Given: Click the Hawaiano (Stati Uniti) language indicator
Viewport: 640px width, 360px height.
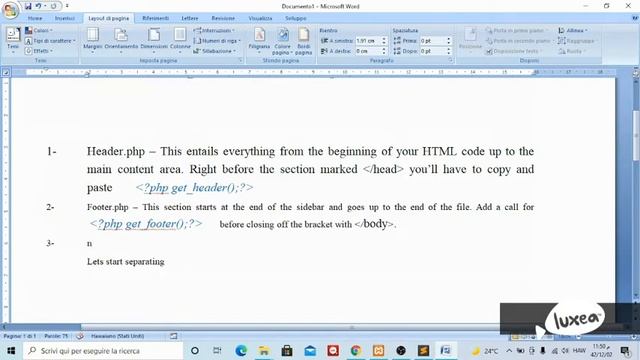Looking at the screenshot, I should coord(118,336).
